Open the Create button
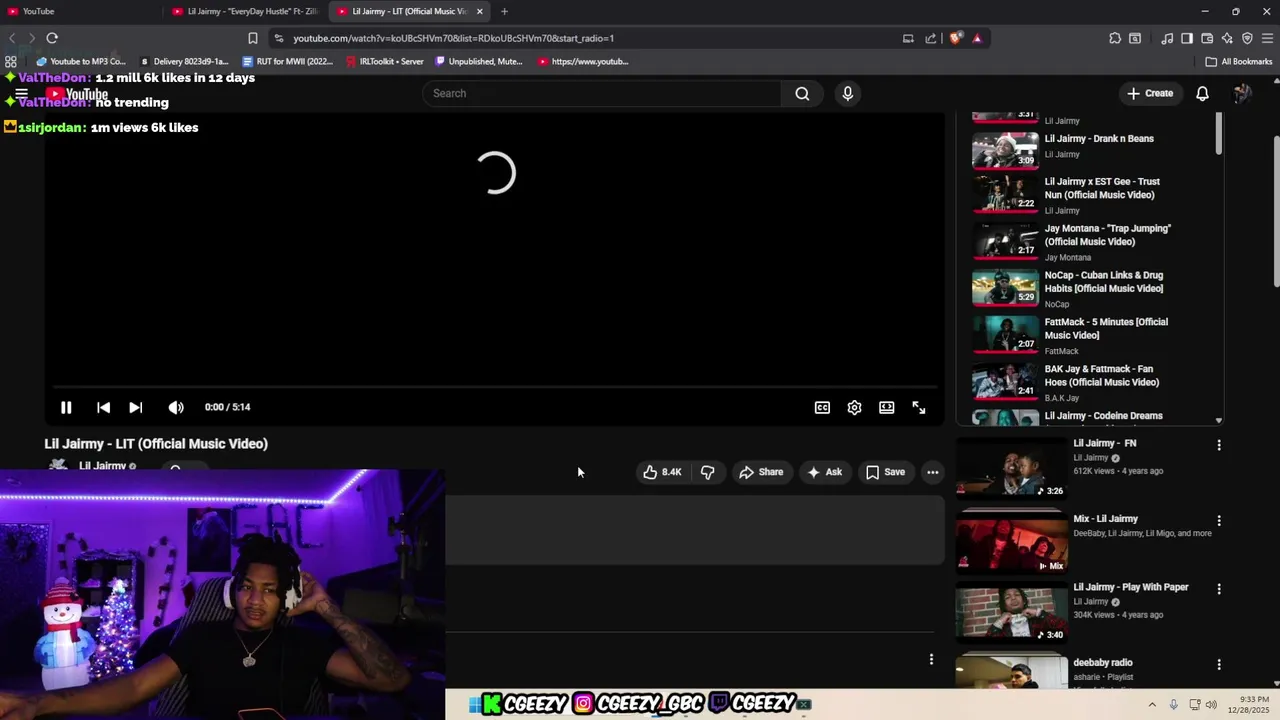Image resolution: width=1280 pixels, height=720 pixels. click(1150, 93)
